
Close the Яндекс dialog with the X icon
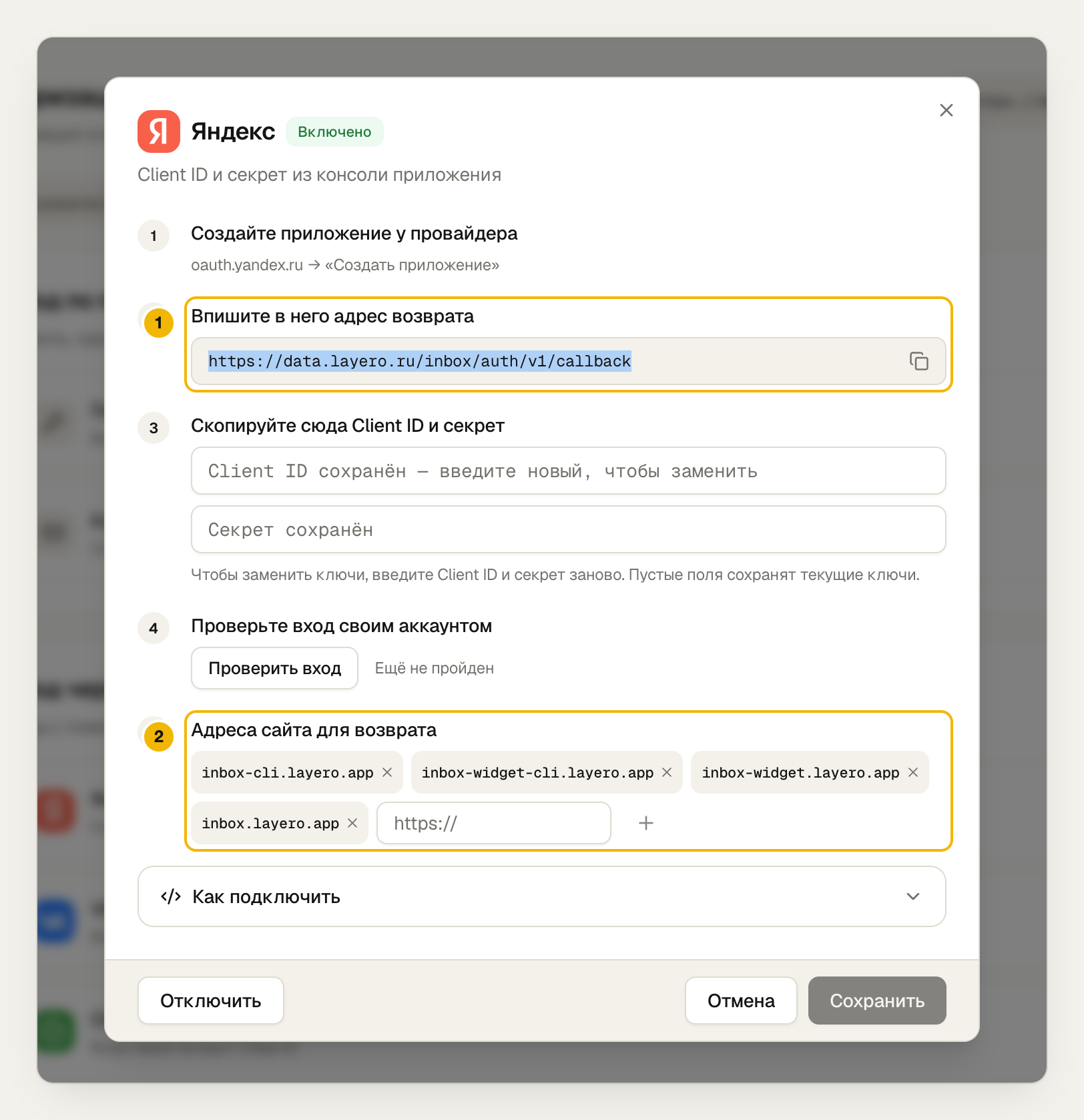[946, 110]
